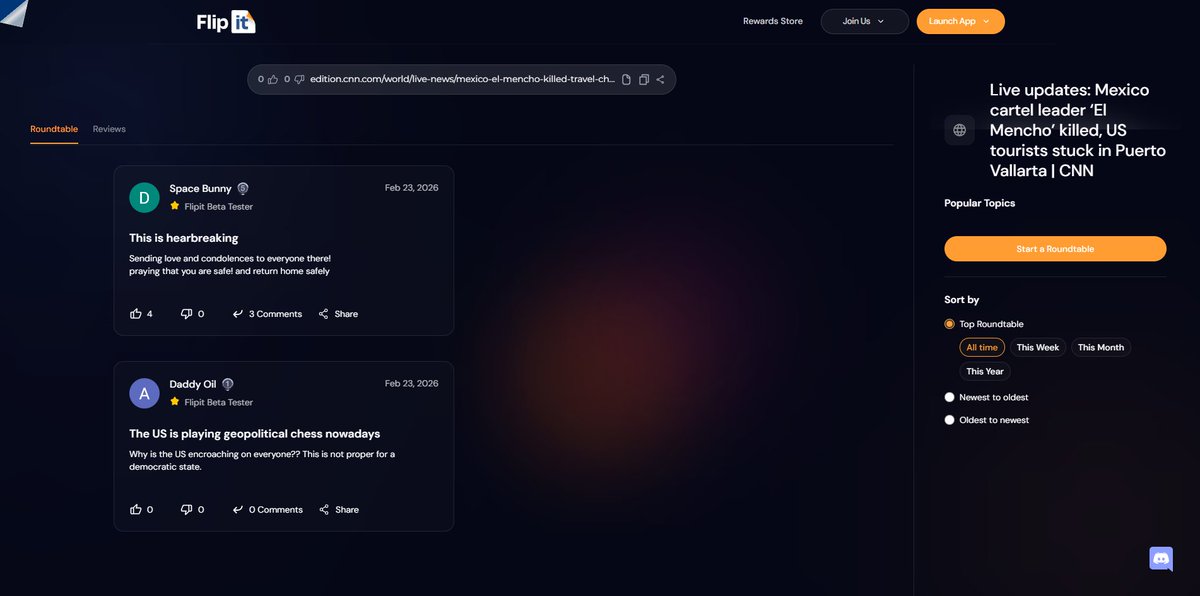Click the Feb 23, 2026 date on Space Bunny's post
The image size is (1200, 596).
tap(411, 188)
